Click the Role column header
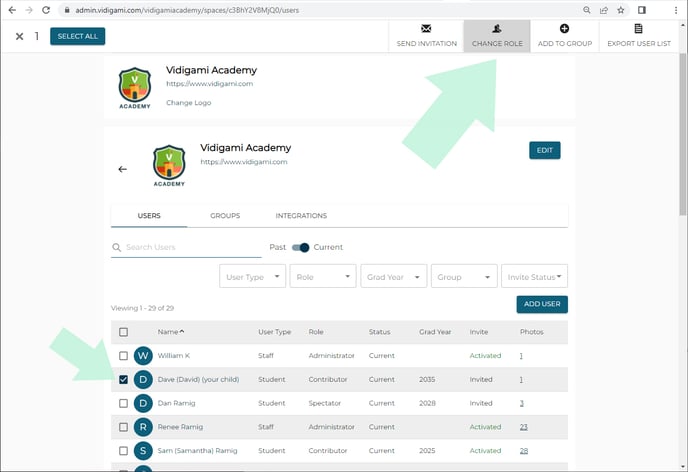The image size is (688, 472). (316, 332)
